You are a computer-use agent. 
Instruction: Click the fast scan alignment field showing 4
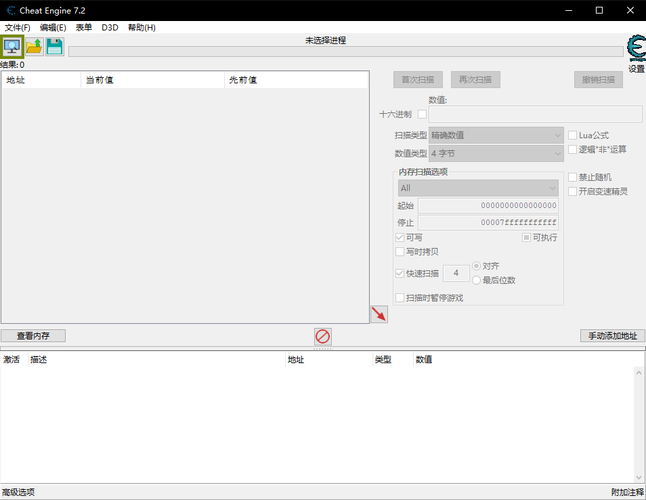pos(456,273)
